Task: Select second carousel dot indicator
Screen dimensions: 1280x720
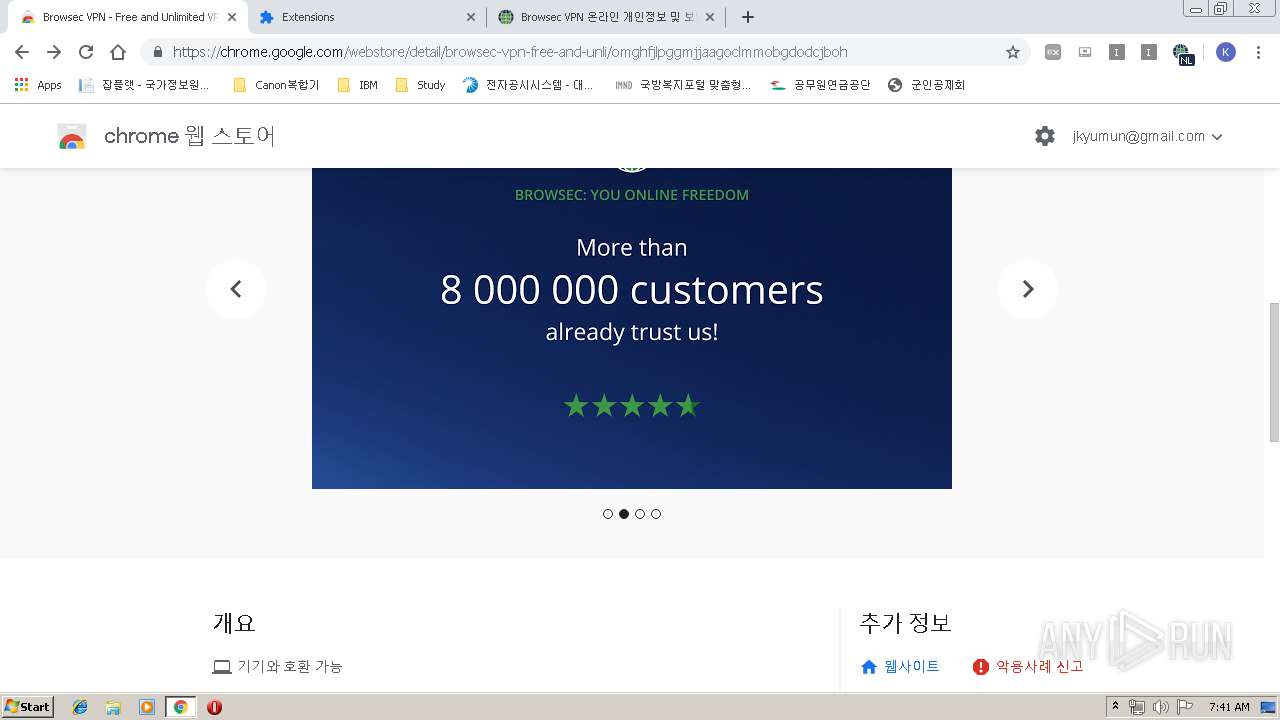Action: click(624, 514)
